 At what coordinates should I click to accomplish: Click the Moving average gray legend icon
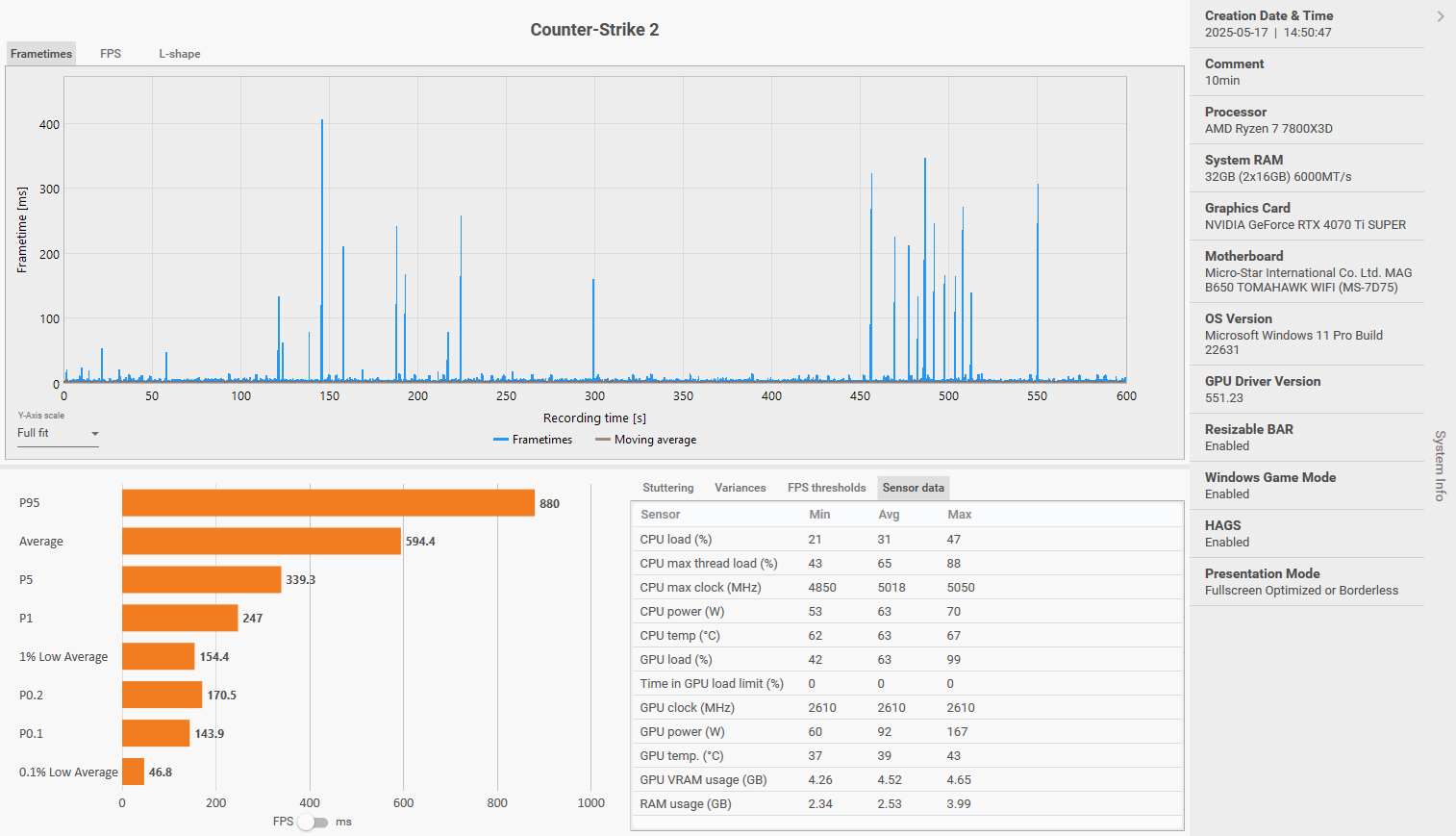pos(602,440)
